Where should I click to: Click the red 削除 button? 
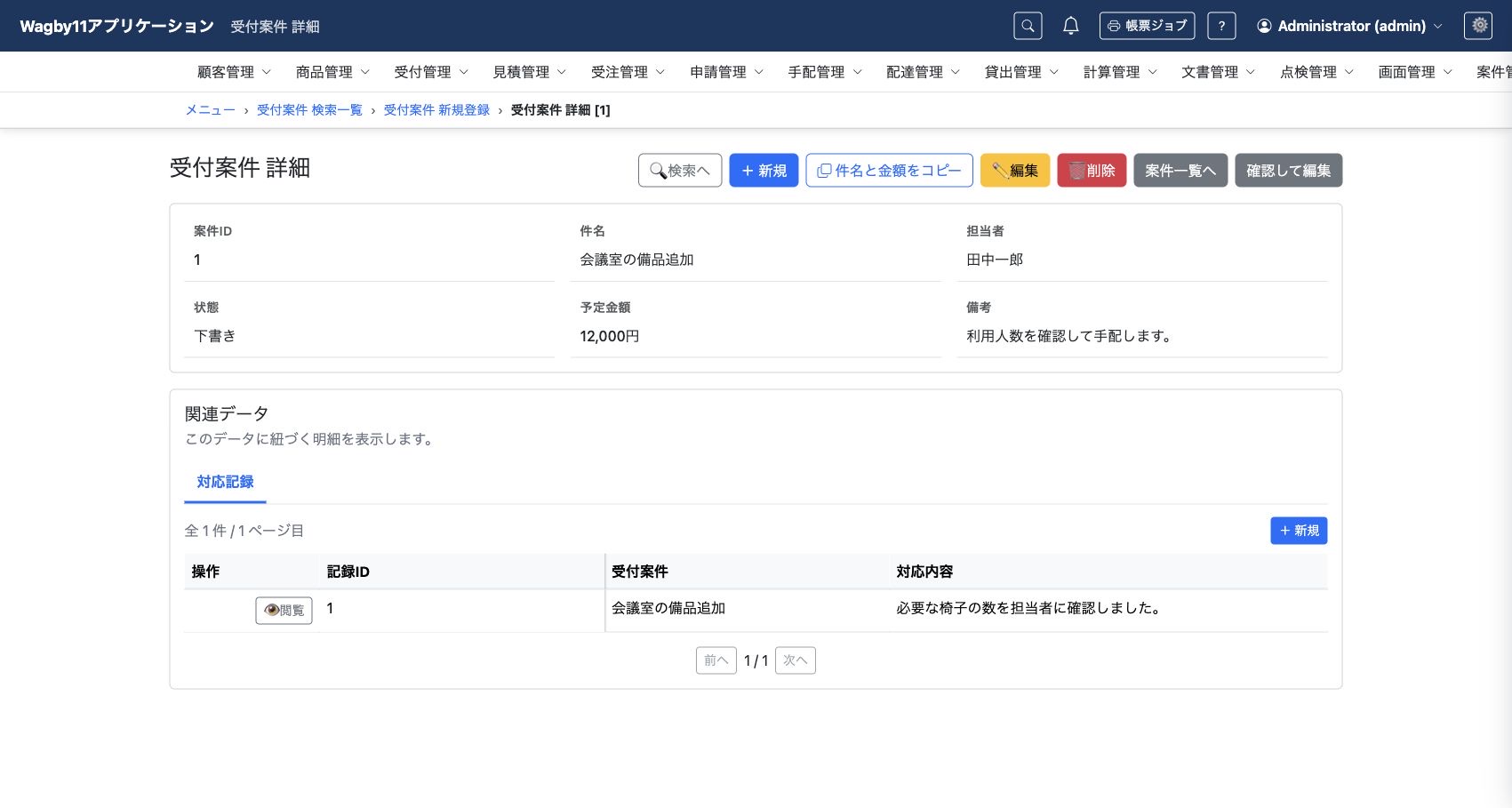(x=1092, y=171)
